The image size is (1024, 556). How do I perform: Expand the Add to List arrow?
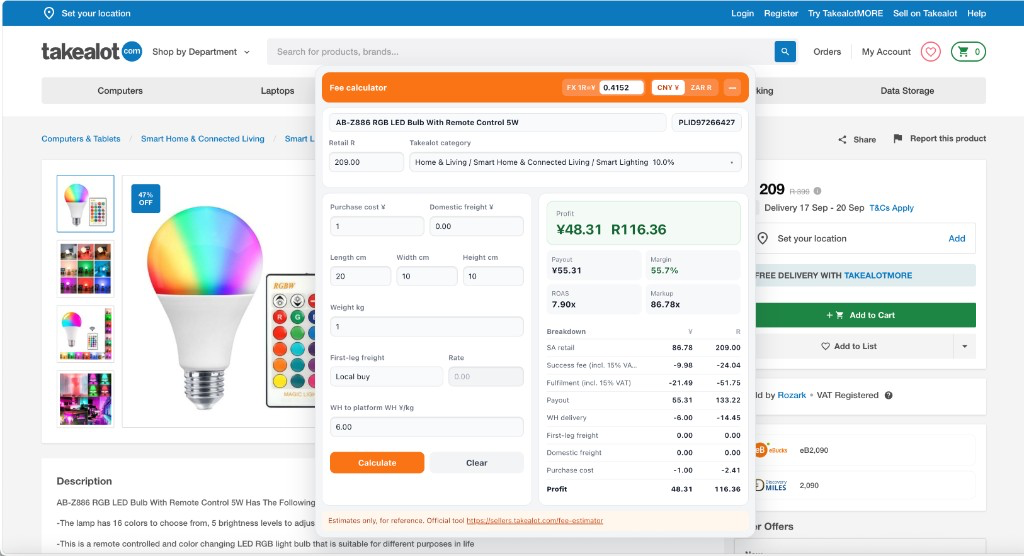(x=965, y=346)
